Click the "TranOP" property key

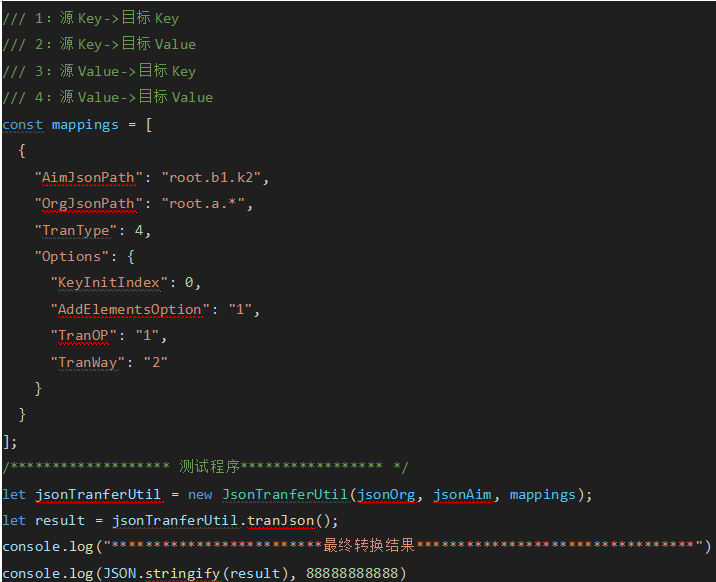pos(83,335)
